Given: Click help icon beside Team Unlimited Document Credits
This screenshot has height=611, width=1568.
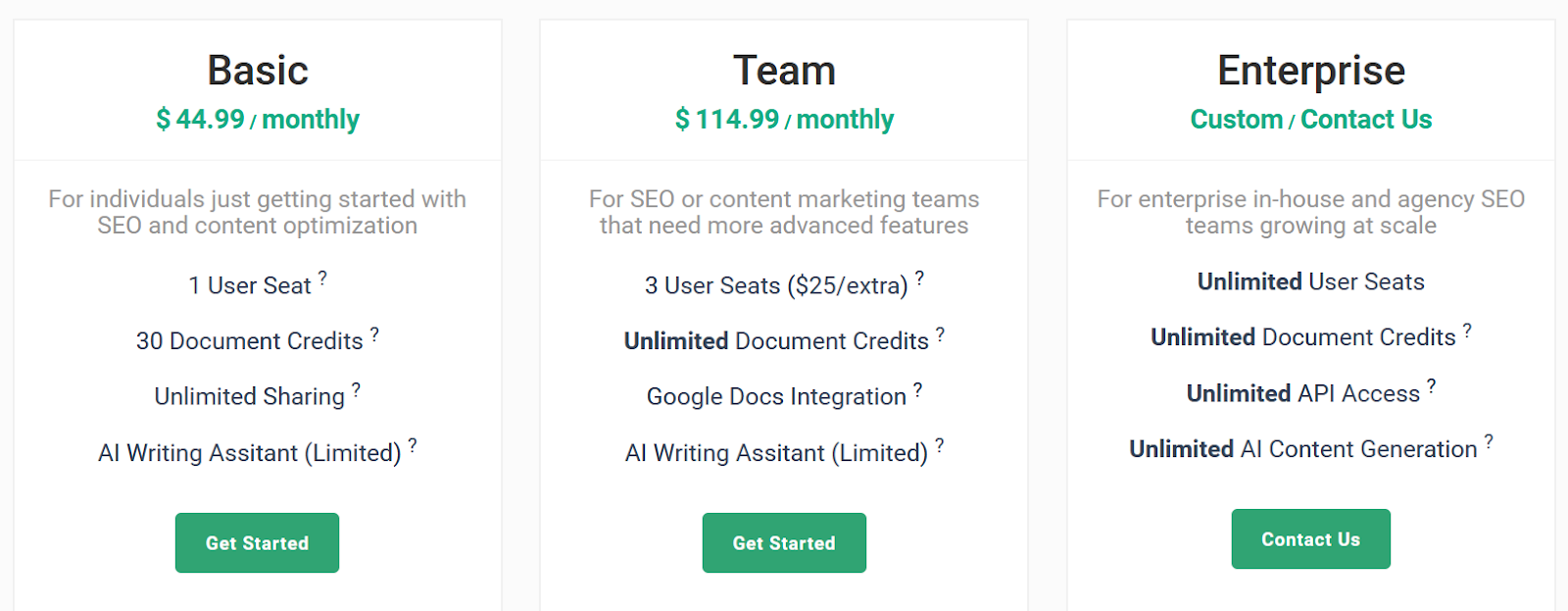Looking at the screenshot, I should coord(940,333).
